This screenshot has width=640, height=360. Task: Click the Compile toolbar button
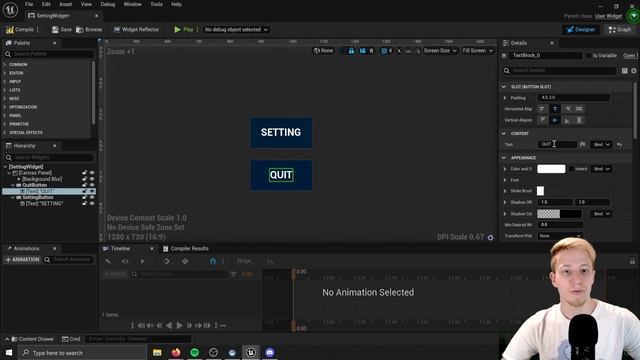[x=20, y=29]
